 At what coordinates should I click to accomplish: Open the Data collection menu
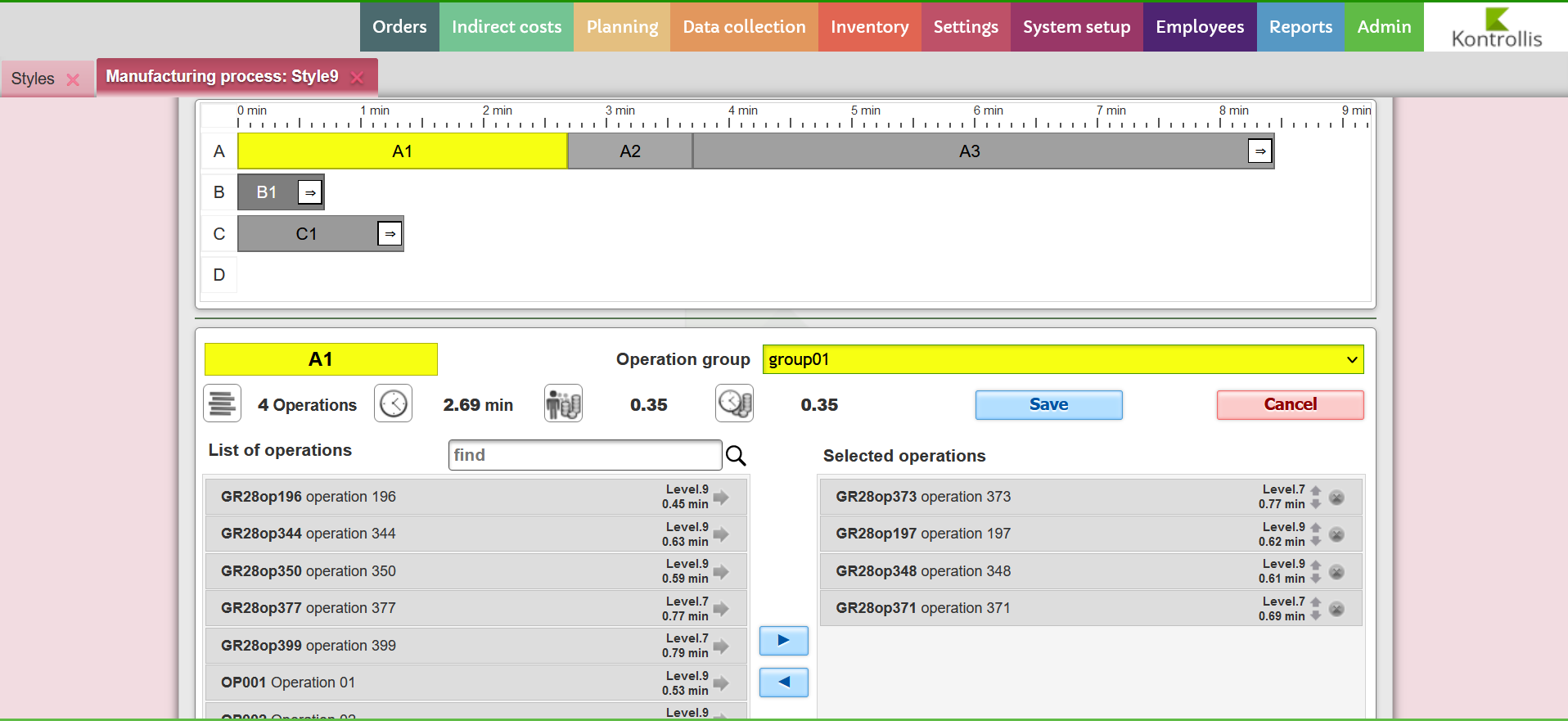[744, 27]
